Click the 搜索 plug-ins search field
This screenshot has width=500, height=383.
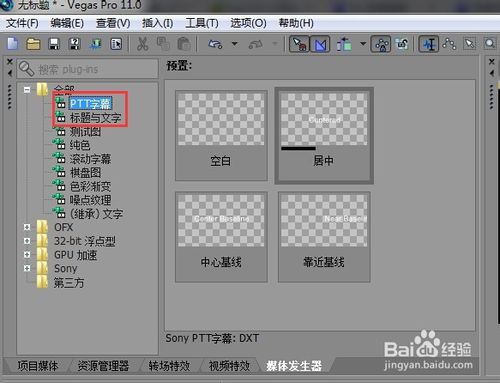(88, 69)
